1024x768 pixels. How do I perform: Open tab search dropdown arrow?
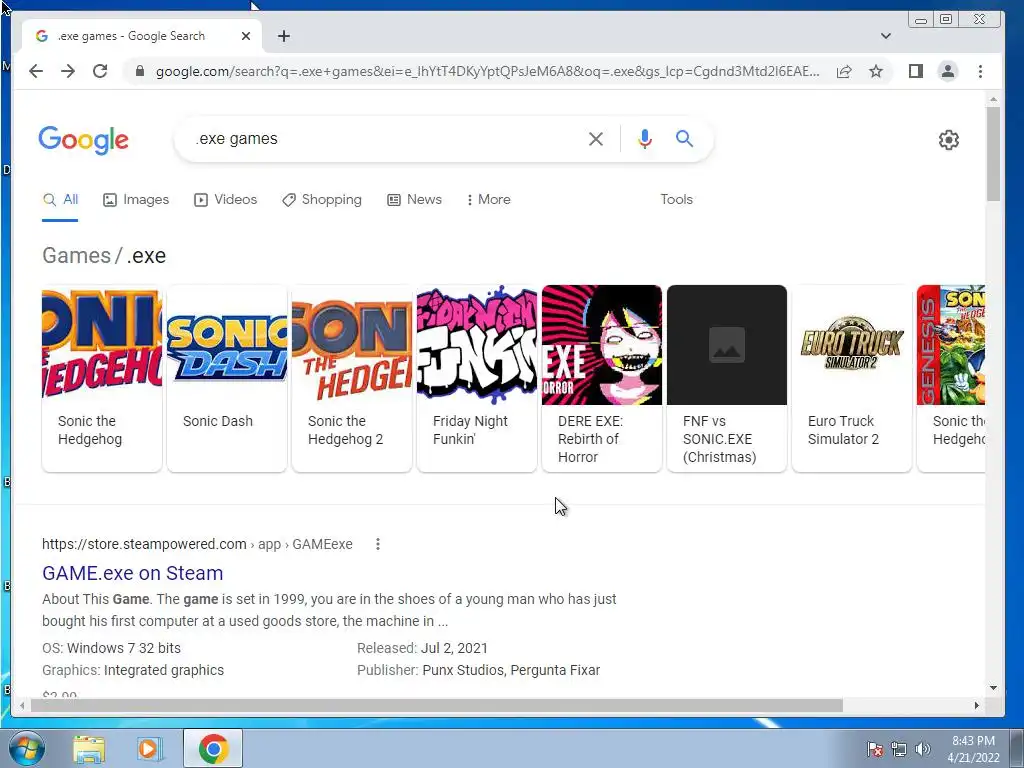(x=886, y=36)
